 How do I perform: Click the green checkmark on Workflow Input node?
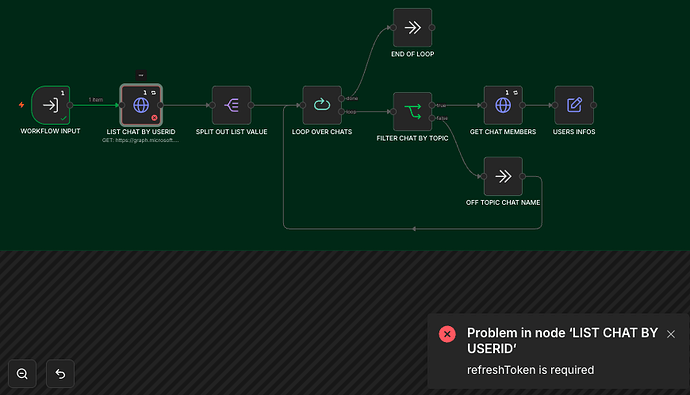coord(64,118)
